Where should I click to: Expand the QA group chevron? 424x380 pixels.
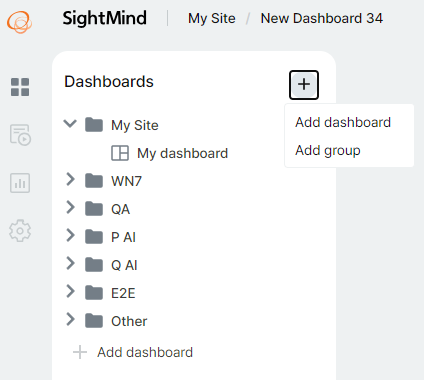coord(70,207)
